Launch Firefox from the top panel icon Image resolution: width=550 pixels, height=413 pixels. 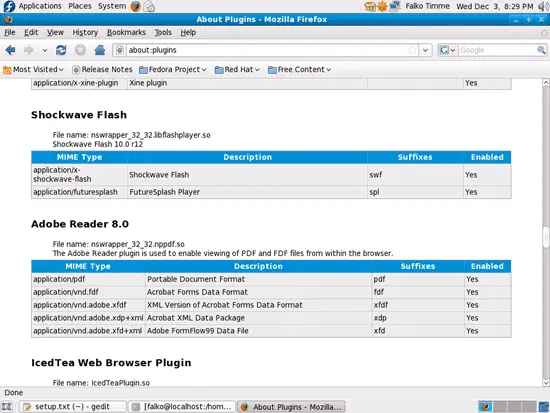point(135,6)
